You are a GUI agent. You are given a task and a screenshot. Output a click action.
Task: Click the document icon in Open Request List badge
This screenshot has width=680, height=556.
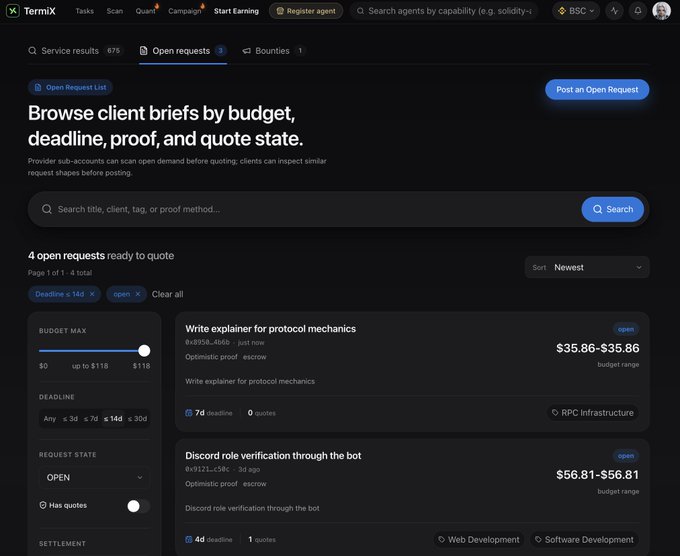tap(38, 87)
